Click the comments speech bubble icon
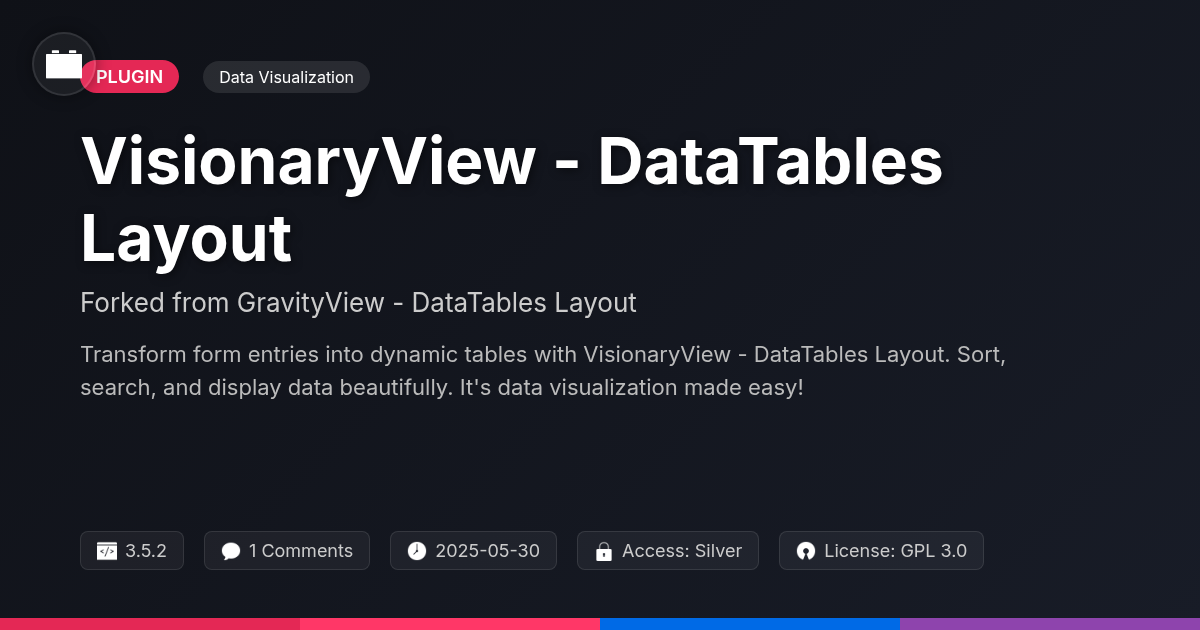Screen dimensions: 1200x630 pos(231,551)
